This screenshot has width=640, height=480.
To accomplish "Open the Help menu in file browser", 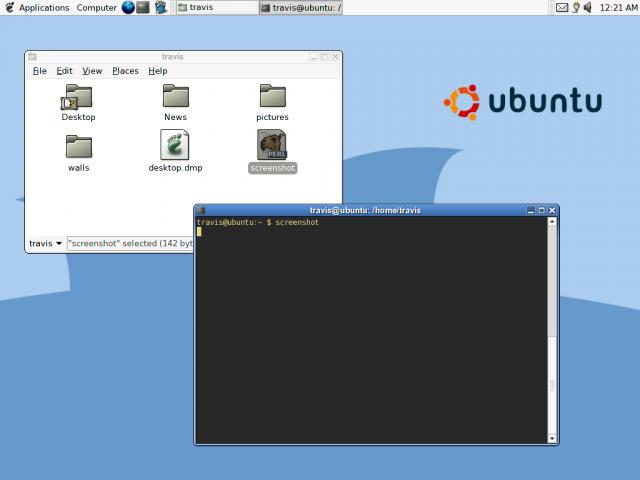I will (158, 71).
